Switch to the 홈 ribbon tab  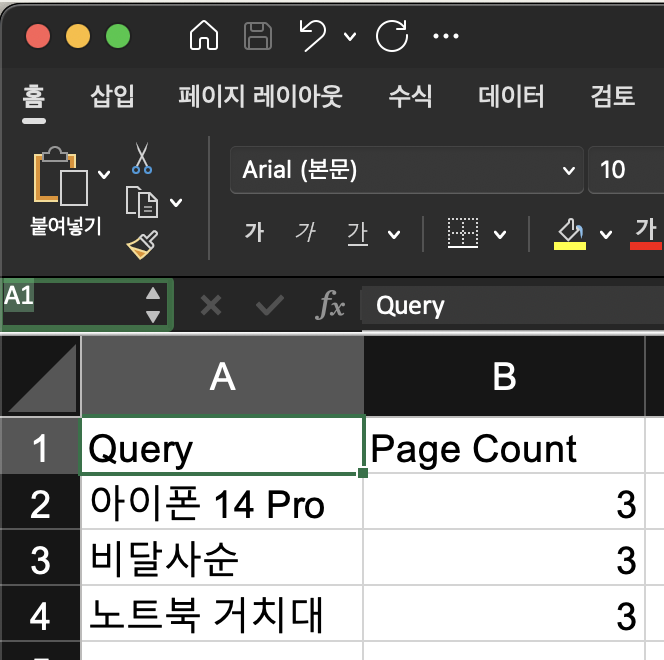[x=34, y=96]
